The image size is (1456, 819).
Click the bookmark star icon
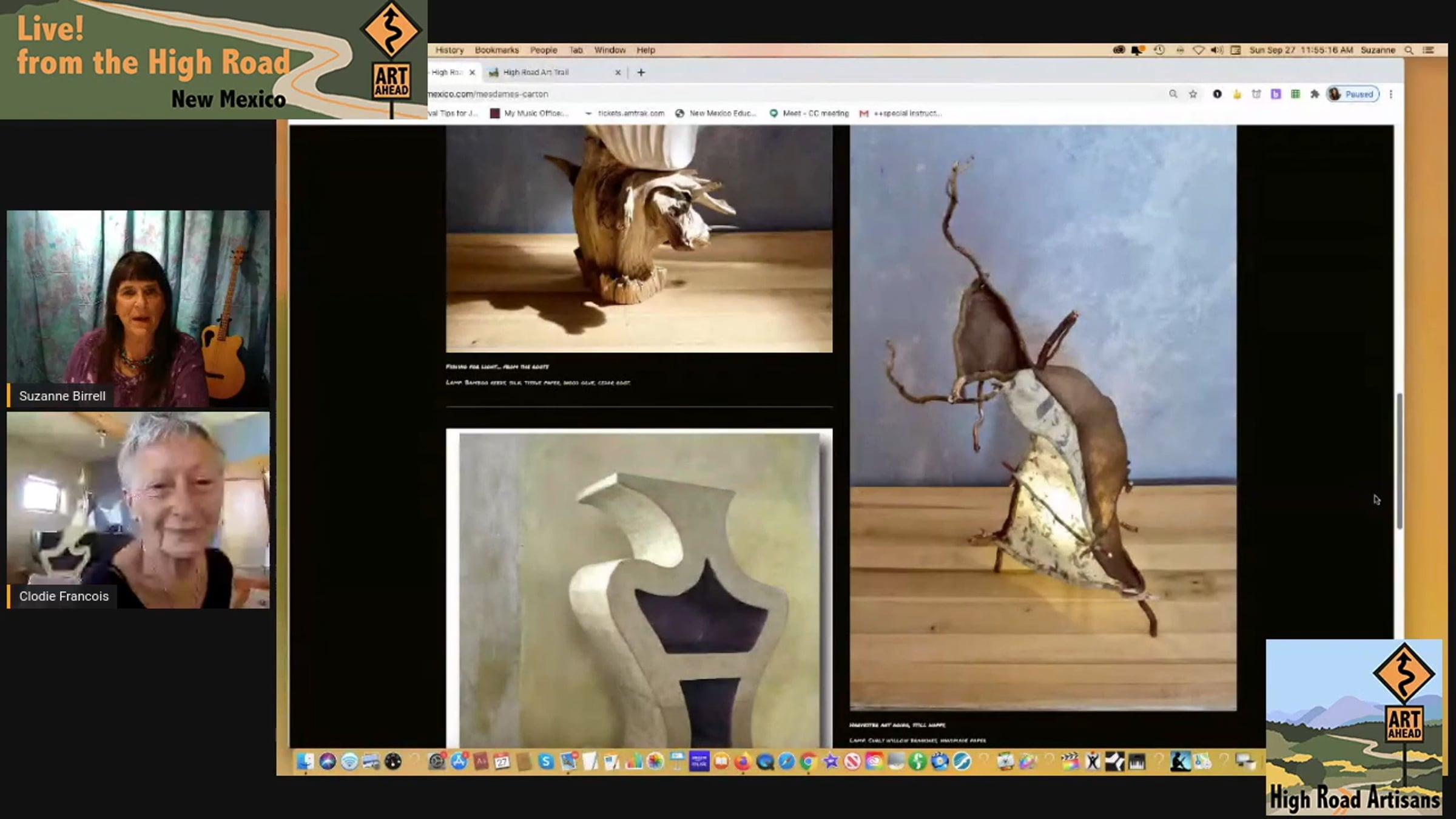[x=1193, y=94]
